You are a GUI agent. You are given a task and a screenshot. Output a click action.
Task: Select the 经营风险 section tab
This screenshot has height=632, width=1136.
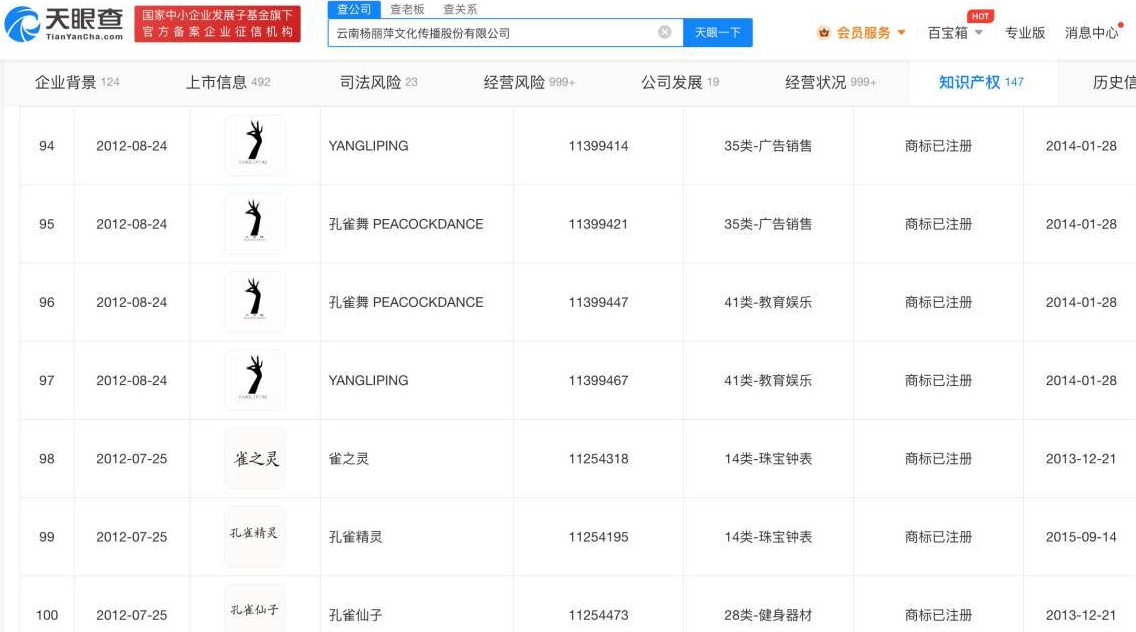tap(528, 82)
